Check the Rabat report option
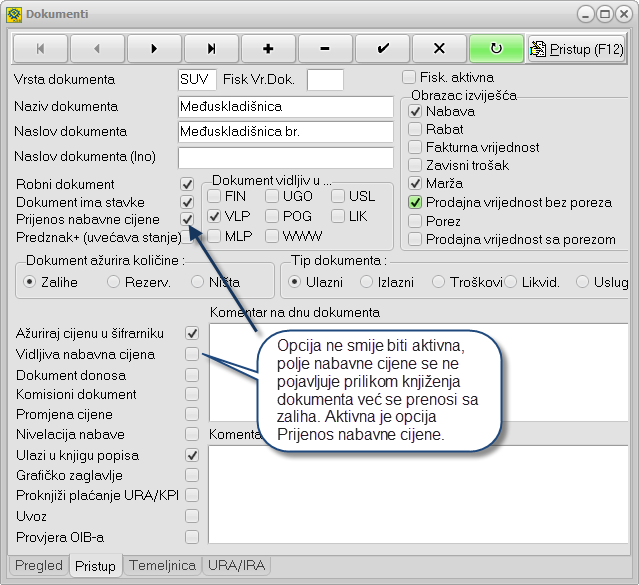This screenshot has height=585, width=639. tap(416, 130)
